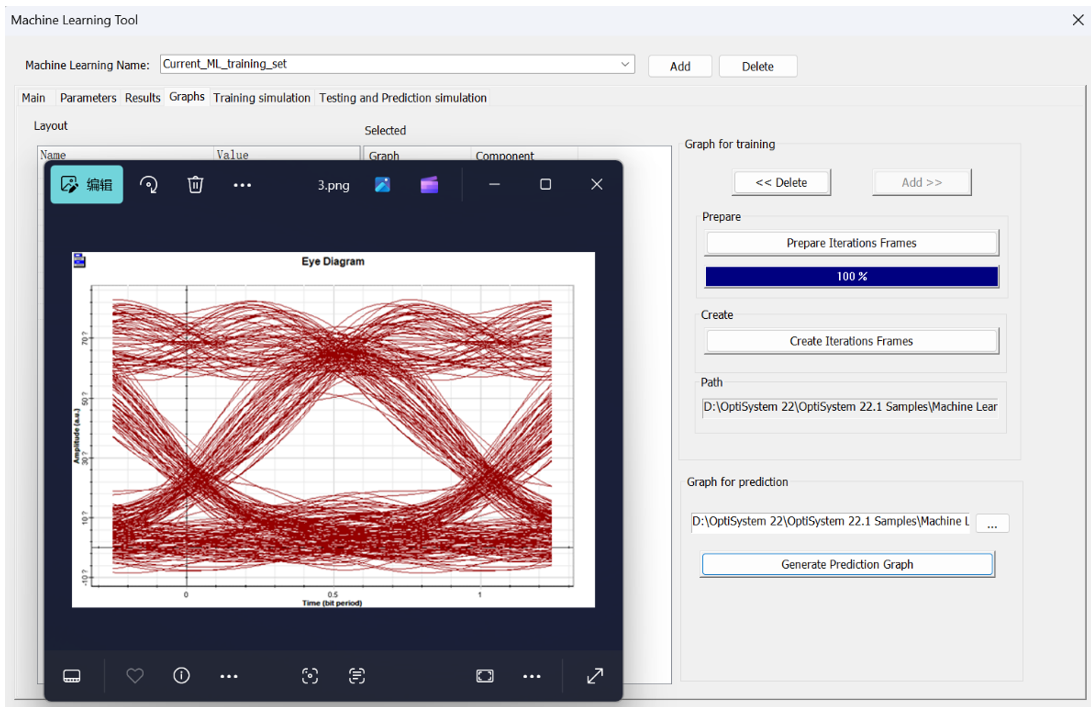Rotate the image with the rotate icon
This screenshot has height=707, width=1091.
click(x=149, y=185)
